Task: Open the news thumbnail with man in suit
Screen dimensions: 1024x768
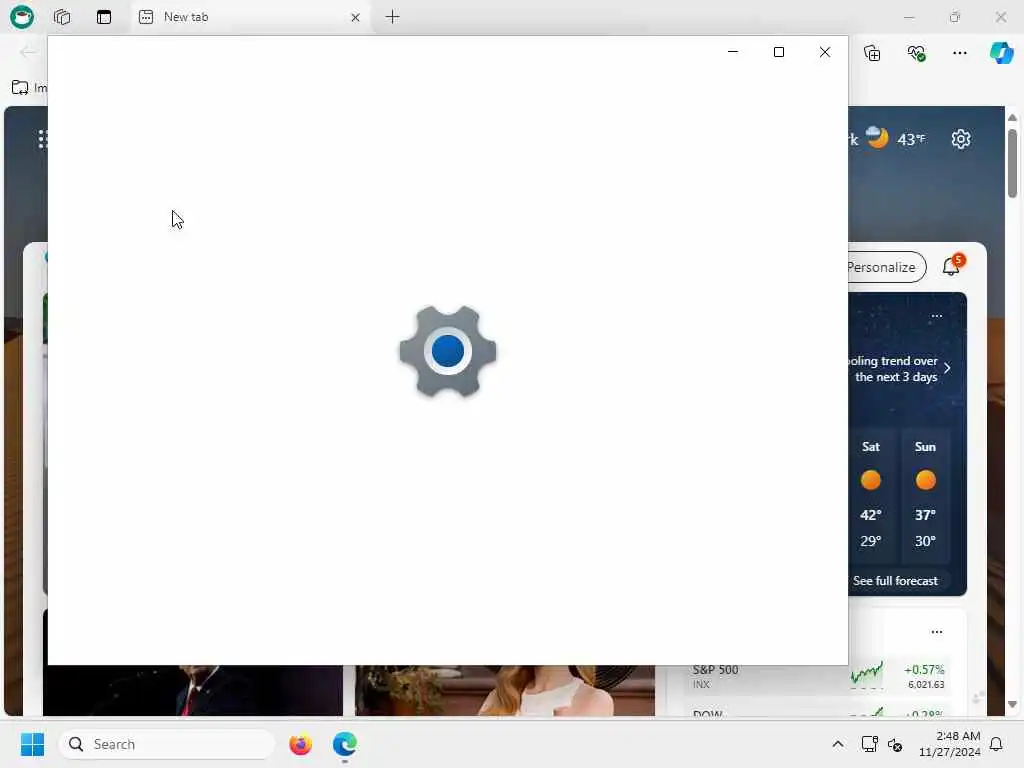Action: (193, 690)
